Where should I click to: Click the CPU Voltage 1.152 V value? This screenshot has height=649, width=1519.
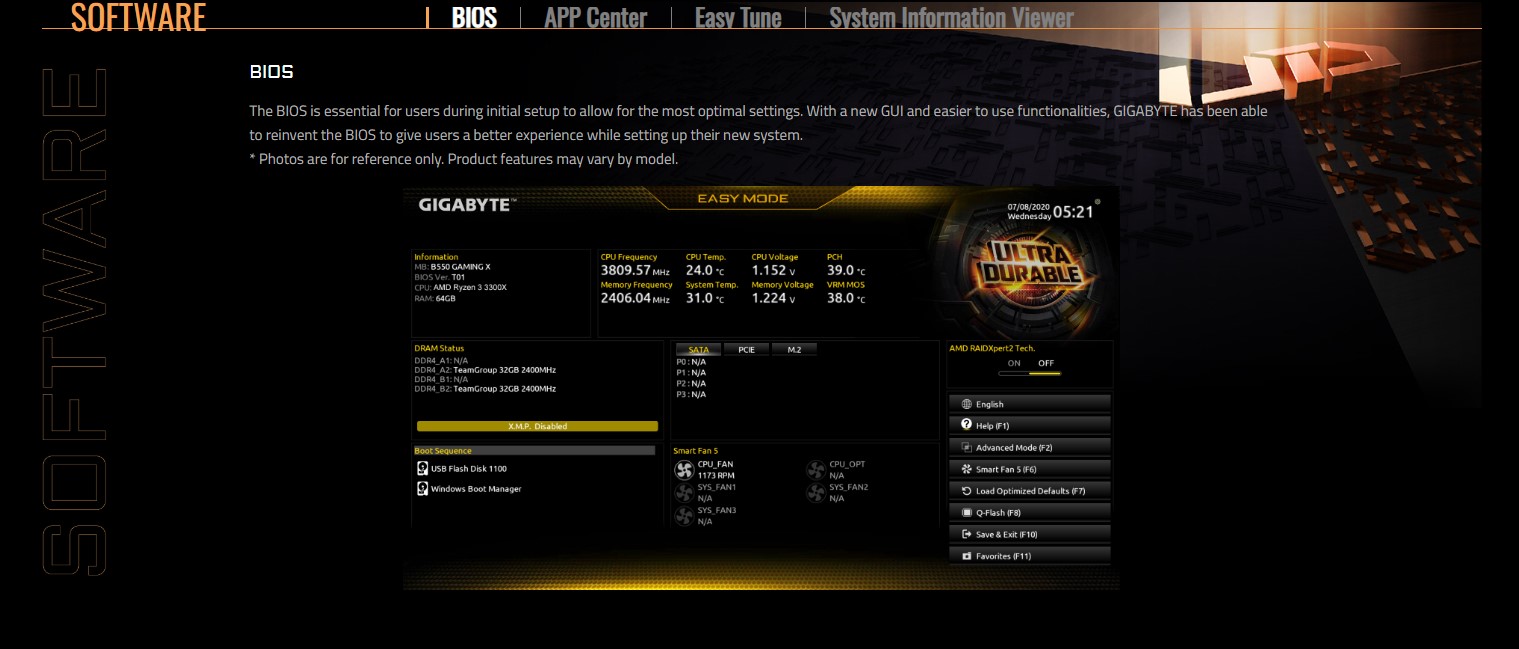[773, 270]
